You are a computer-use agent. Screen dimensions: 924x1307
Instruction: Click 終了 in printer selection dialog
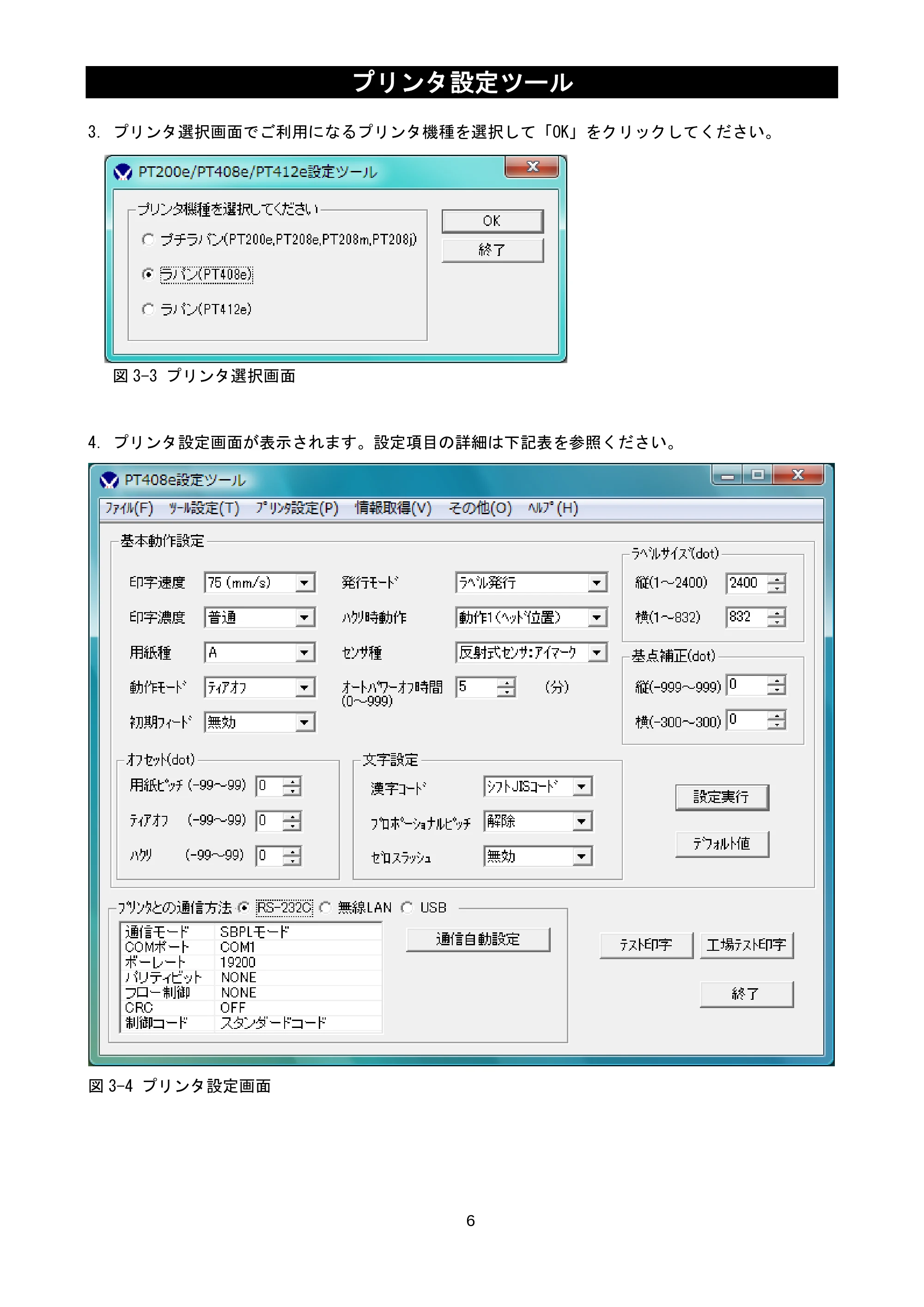[492, 250]
